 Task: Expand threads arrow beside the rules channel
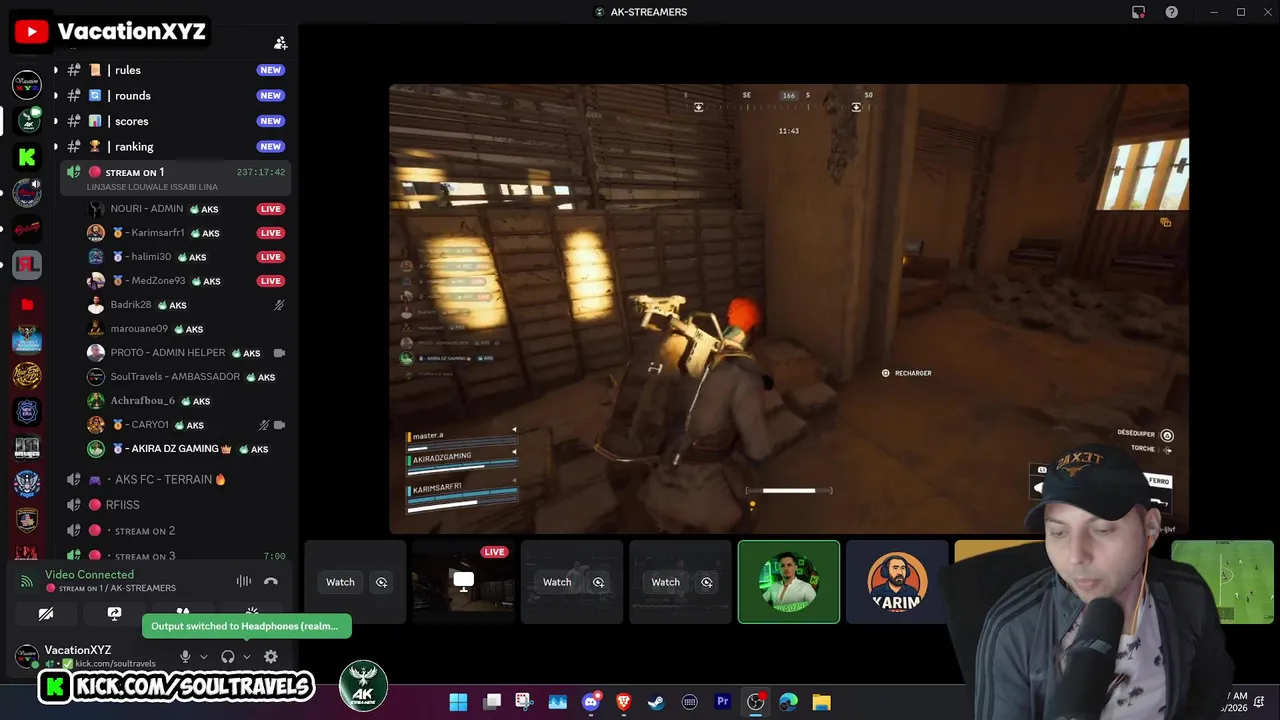(55, 70)
